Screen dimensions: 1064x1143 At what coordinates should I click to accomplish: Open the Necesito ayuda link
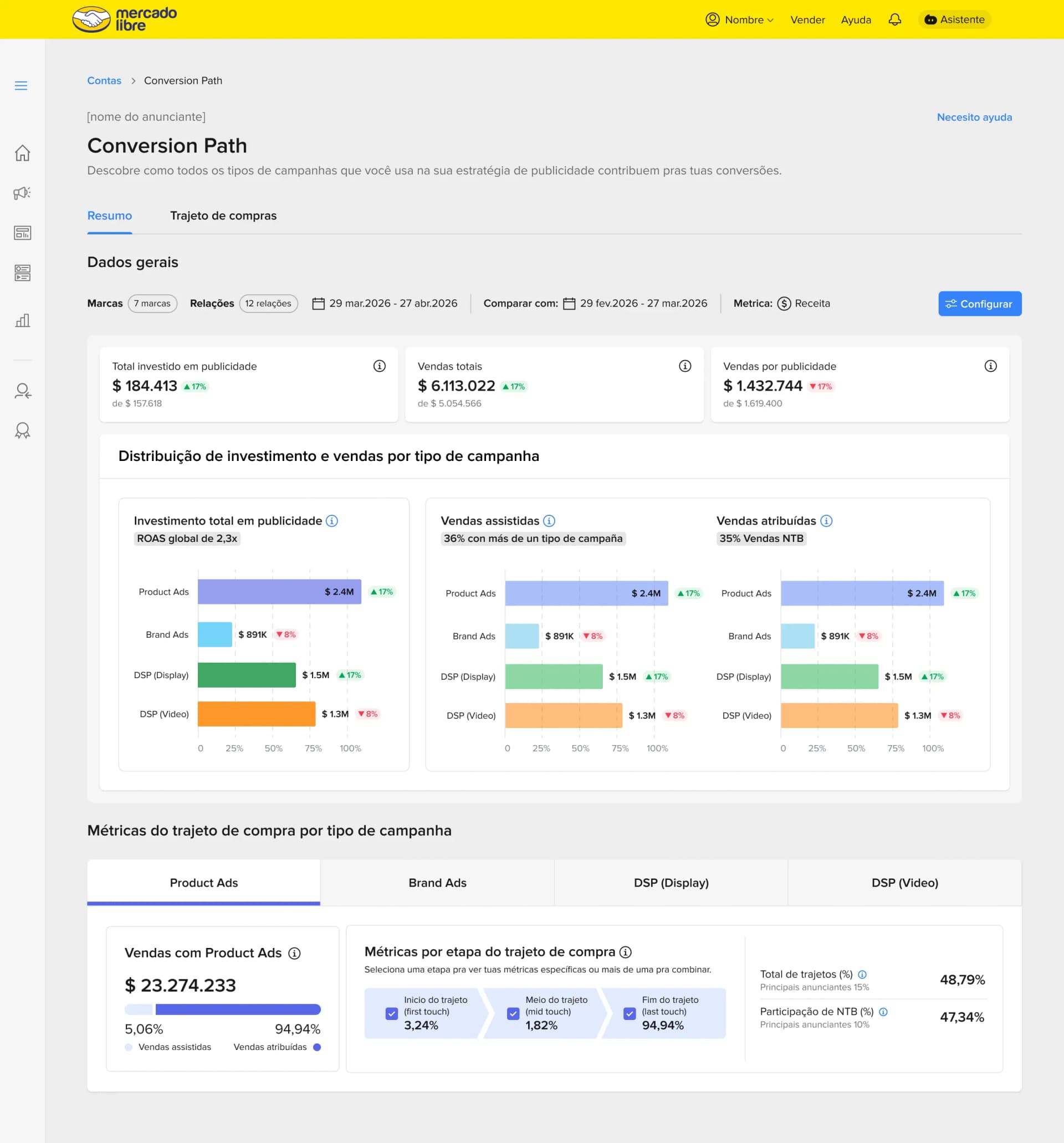(974, 117)
